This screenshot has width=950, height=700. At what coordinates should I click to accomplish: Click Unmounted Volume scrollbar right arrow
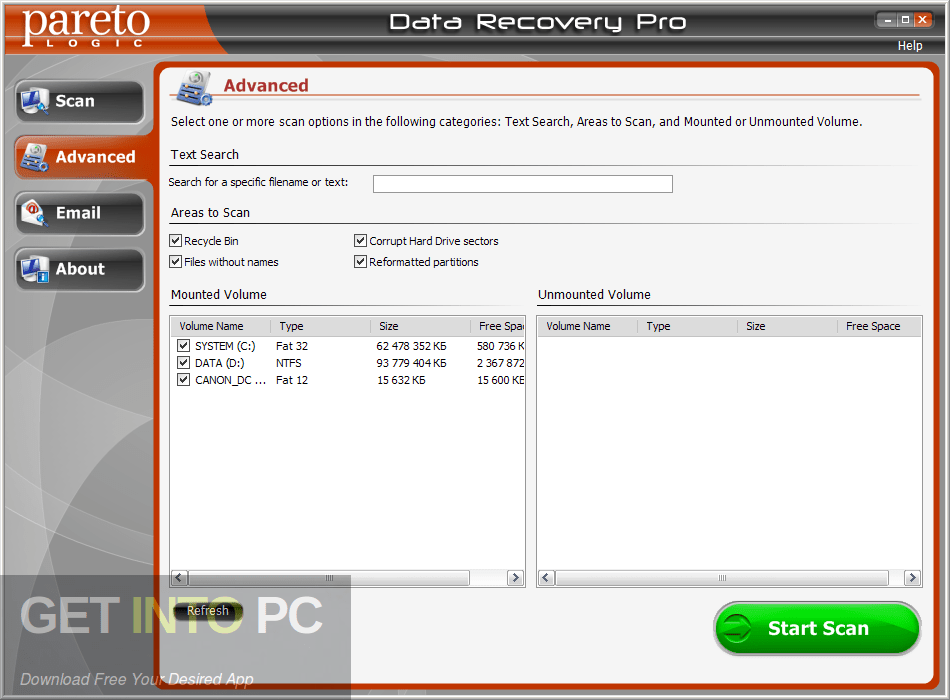point(912,578)
